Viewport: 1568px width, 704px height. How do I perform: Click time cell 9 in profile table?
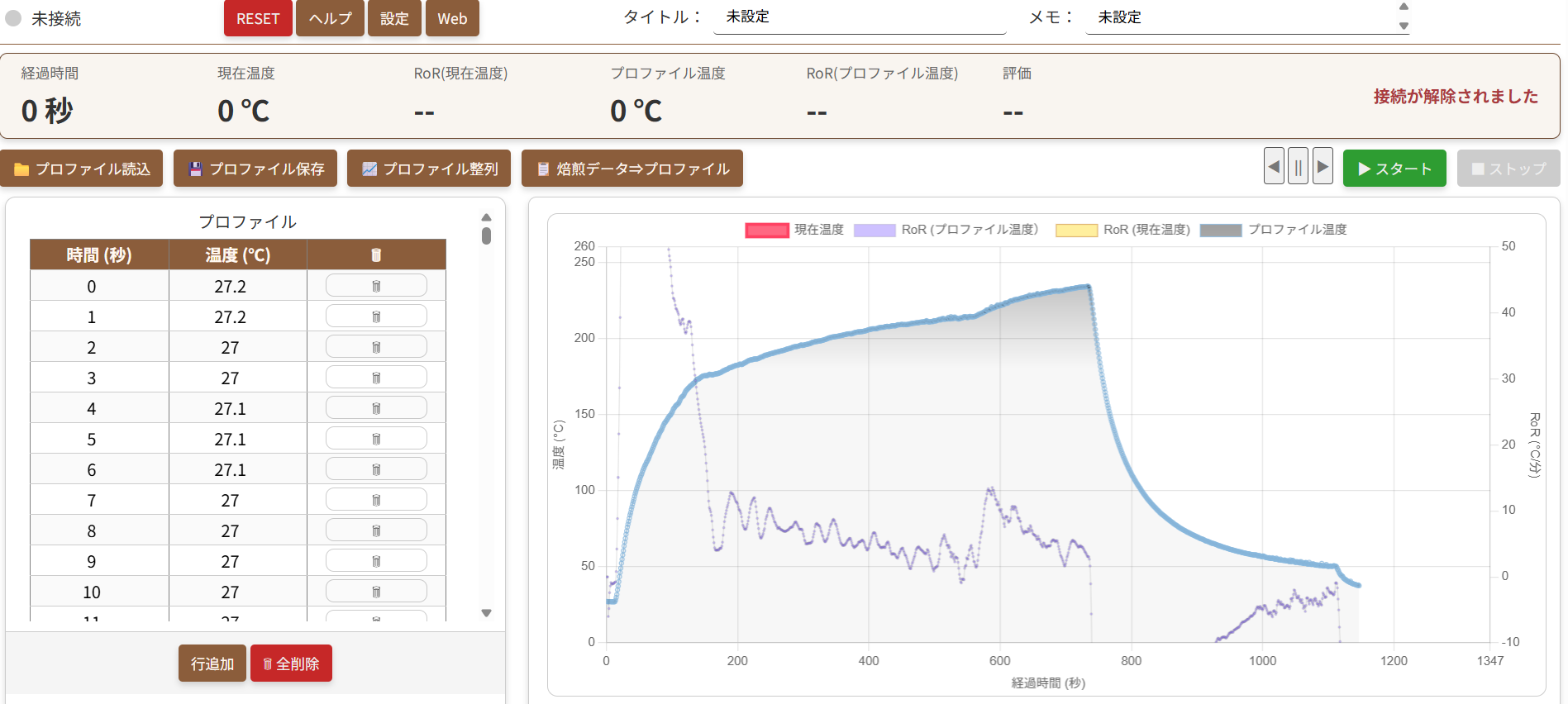99,561
